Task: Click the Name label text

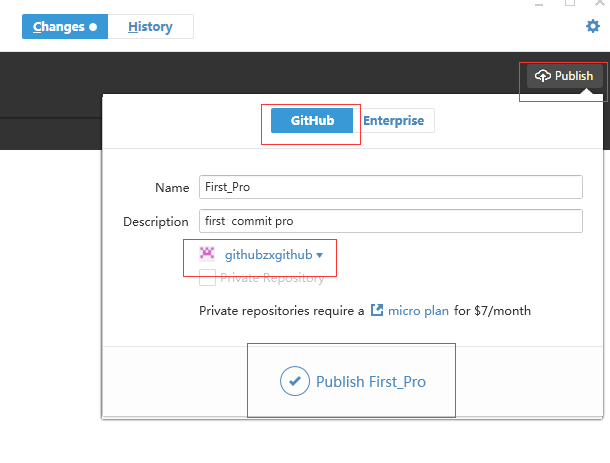Action: click(x=172, y=188)
